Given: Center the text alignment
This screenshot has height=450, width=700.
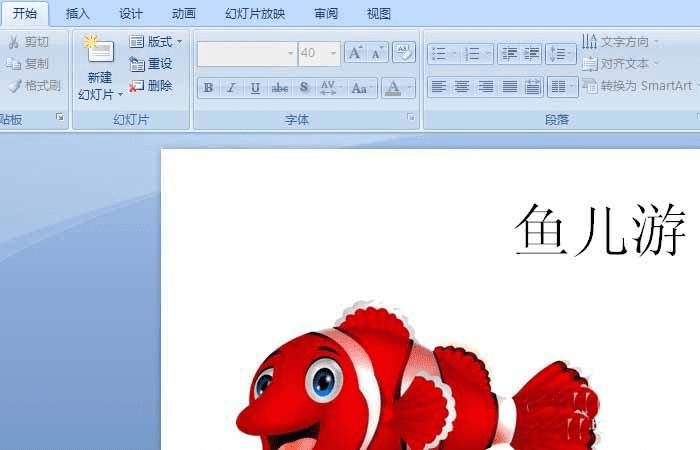Looking at the screenshot, I should click(462, 87).
